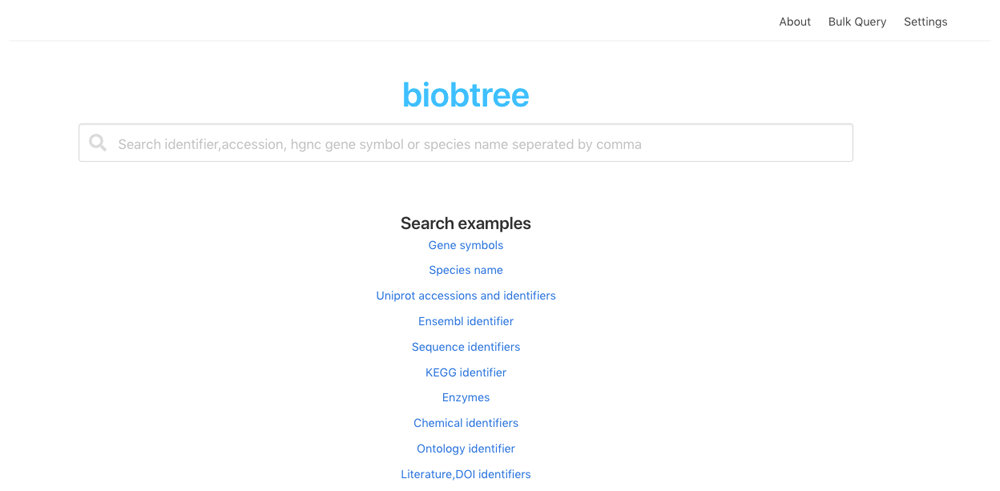1000x491 pixels.
Task: Click the search box placeholder text
Action: pyautogui.click(x=380, y=144)
